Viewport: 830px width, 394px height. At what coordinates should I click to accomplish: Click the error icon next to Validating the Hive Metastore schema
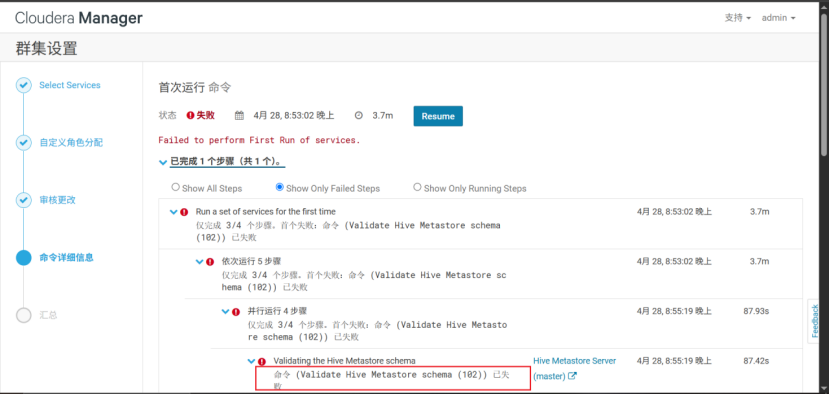261,361
